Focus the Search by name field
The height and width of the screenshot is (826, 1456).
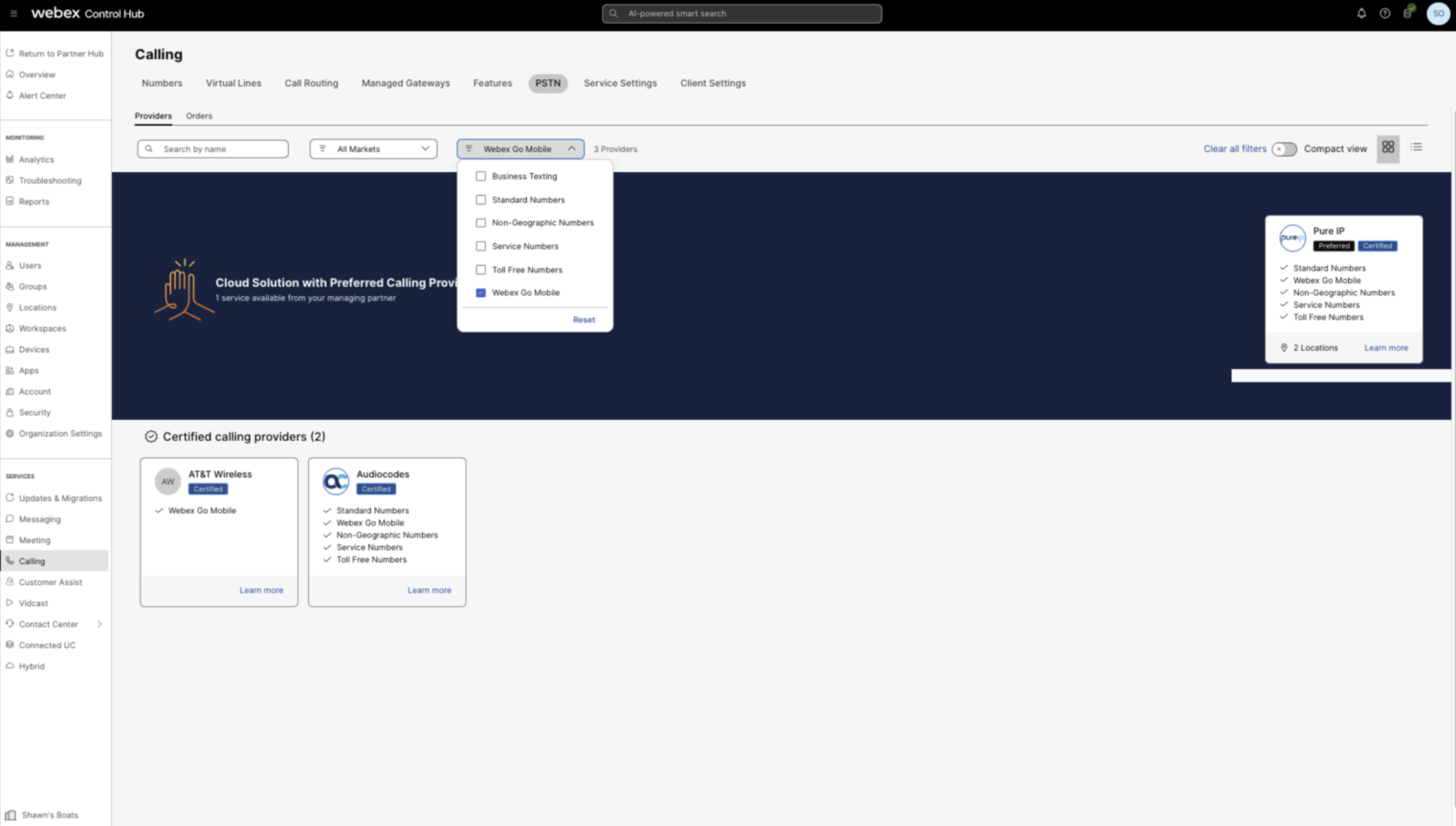(x=213, y=149)
